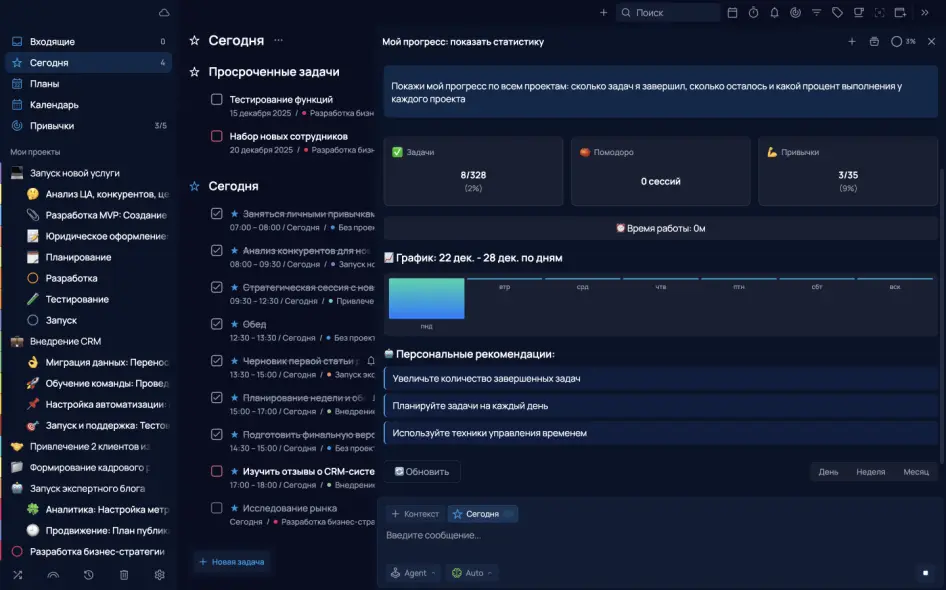Click the 3% progress circle indicator
Viewport: 946px width, 590px height.
click(x=902, y=42)
